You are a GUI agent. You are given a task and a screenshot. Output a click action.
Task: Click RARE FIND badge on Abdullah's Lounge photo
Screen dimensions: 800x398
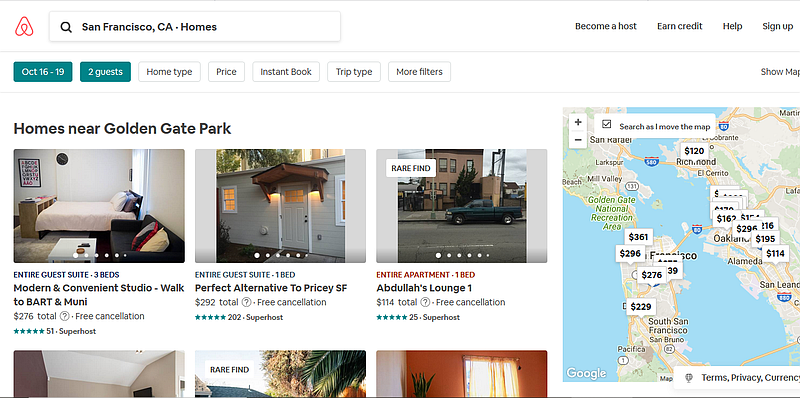click(x=411, y=168)
